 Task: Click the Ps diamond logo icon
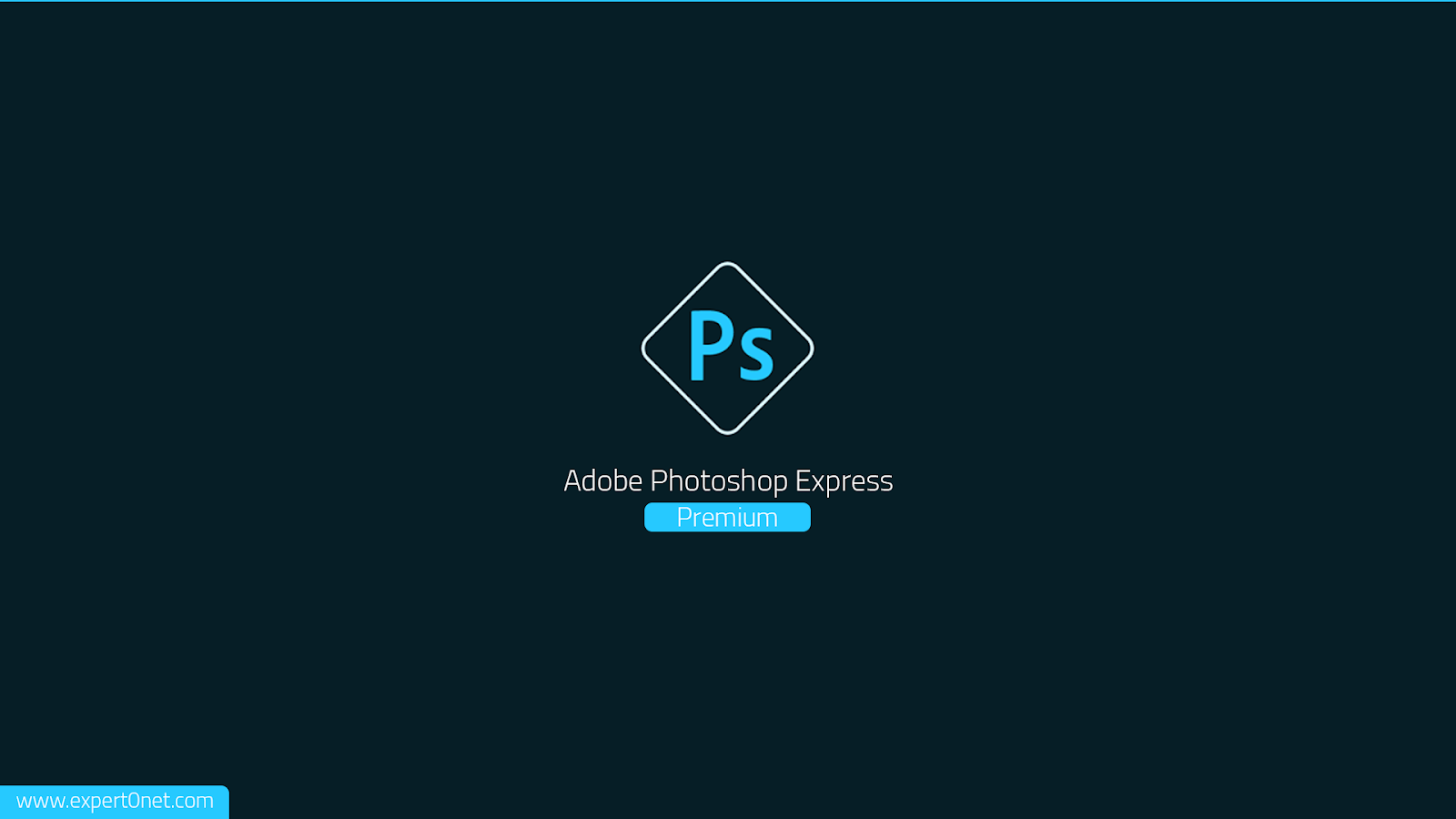(727, 348)
